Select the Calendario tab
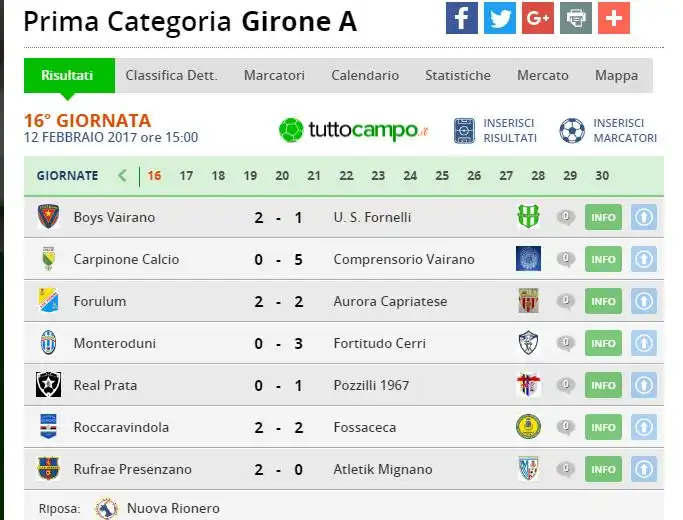This screenshot has height=520, width=683. point(365,75)
